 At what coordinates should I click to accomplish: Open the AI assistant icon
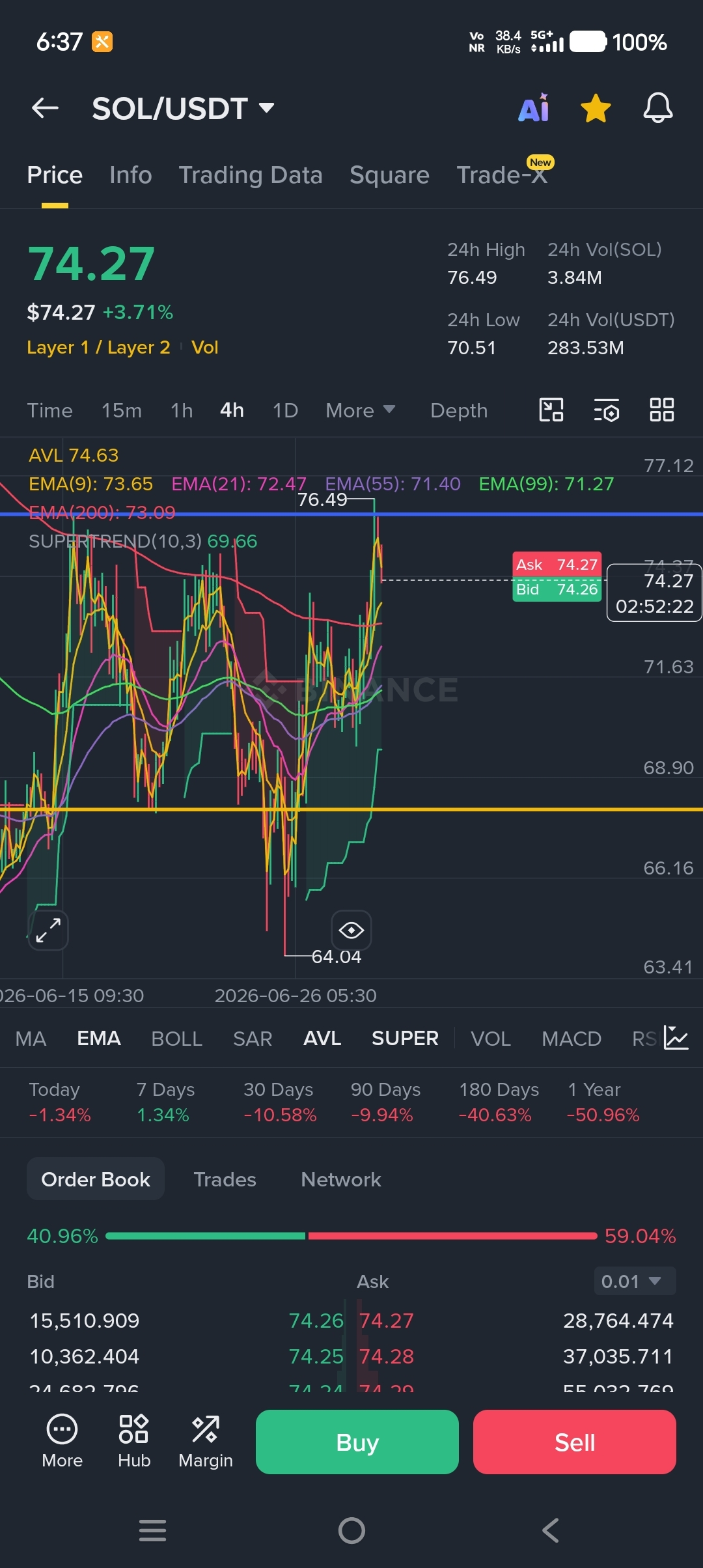[x=534, y=108]
